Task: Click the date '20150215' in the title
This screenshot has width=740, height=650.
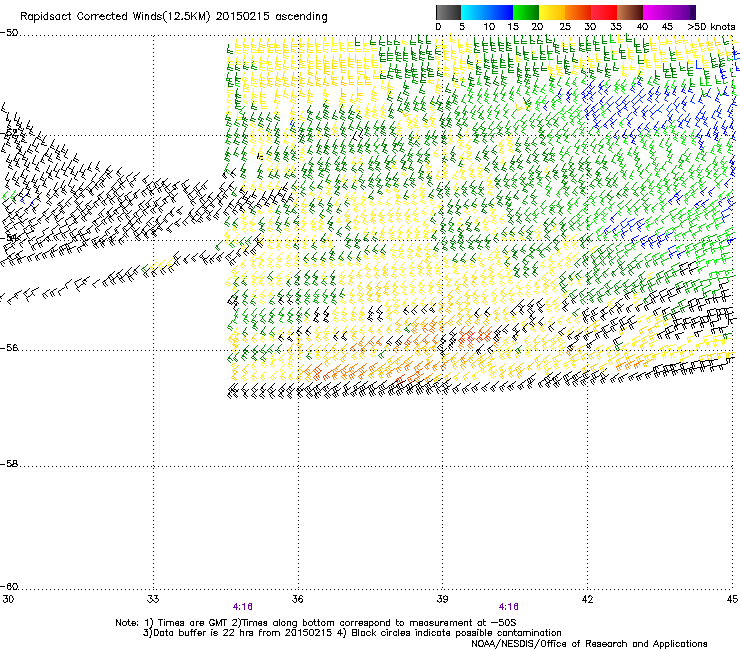Action: (243, 17)
